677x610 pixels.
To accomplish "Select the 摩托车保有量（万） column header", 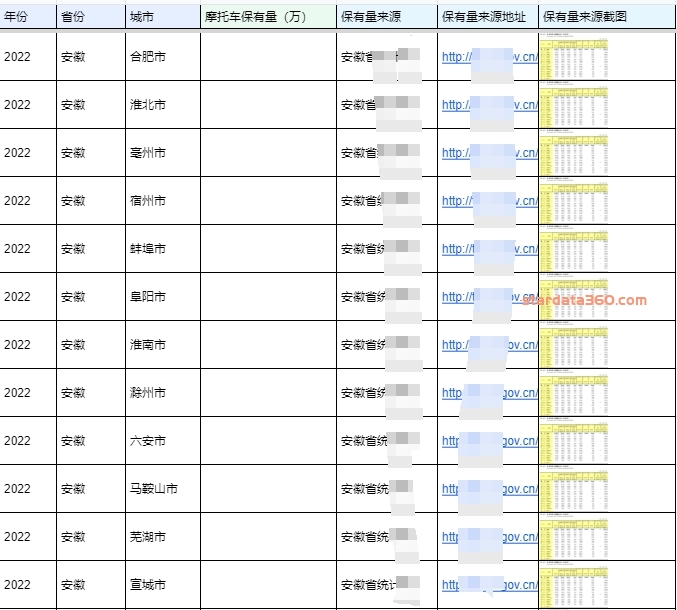I will (x=255, y=18).
